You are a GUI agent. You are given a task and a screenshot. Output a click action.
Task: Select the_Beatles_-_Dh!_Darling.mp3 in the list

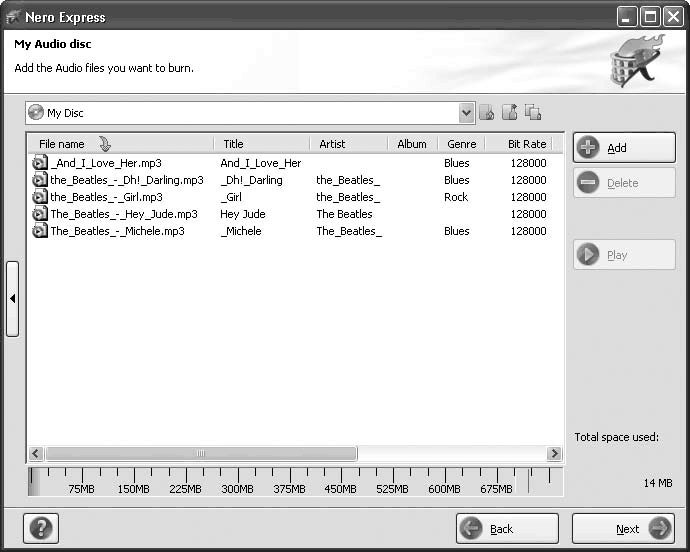point(126,180)
